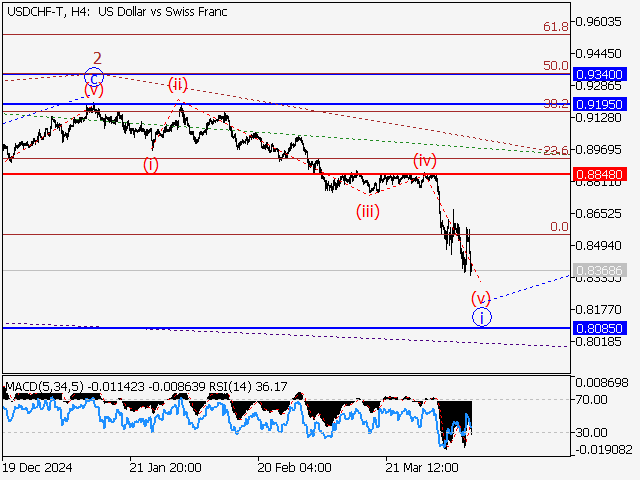The image size is (640, 480).
Task: Click the 0.80850 blue price tag
Action: (x=600, y=327)
